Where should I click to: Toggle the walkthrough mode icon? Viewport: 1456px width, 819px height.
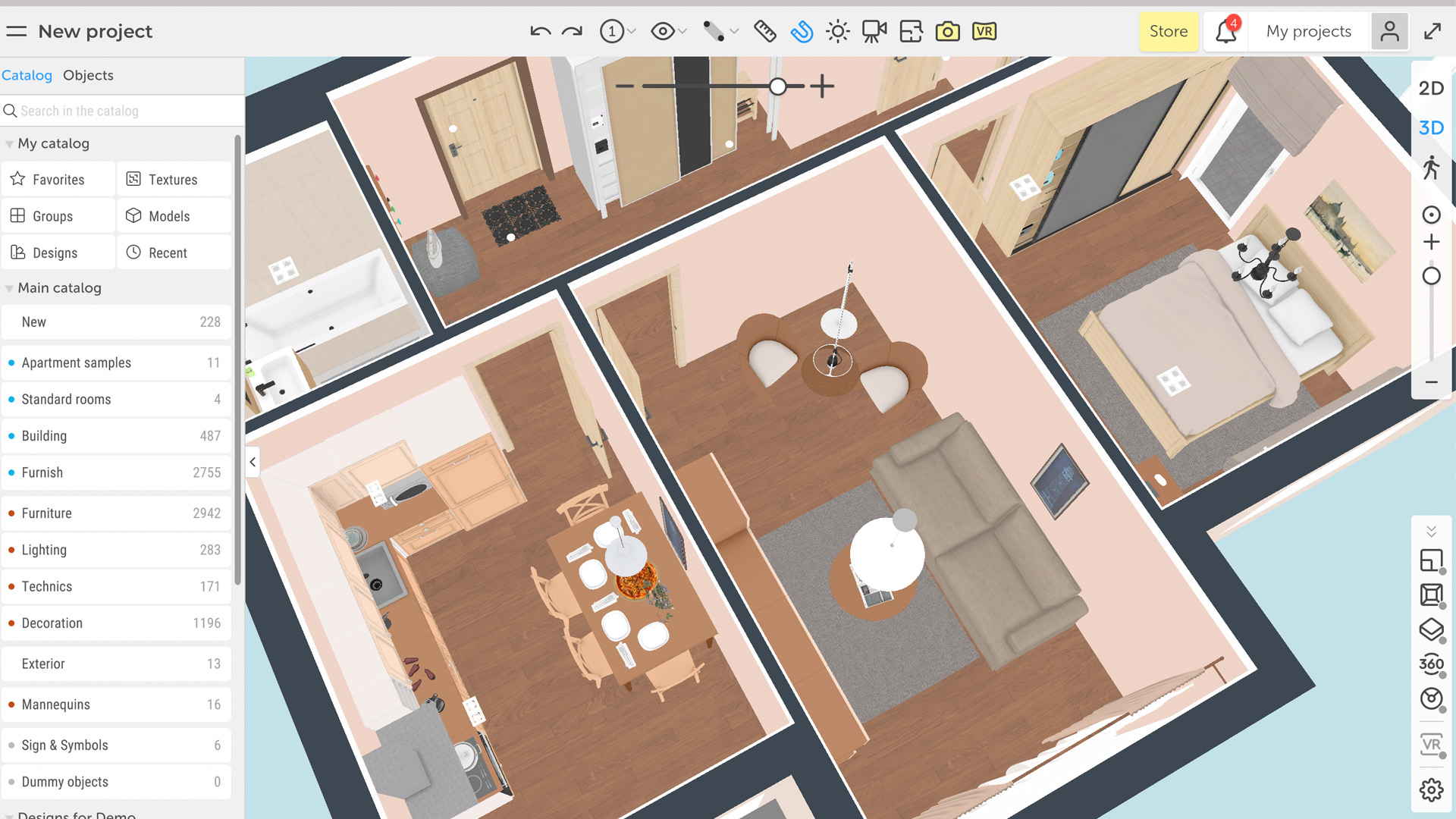pyautogui.click(x=1434, y=168)
